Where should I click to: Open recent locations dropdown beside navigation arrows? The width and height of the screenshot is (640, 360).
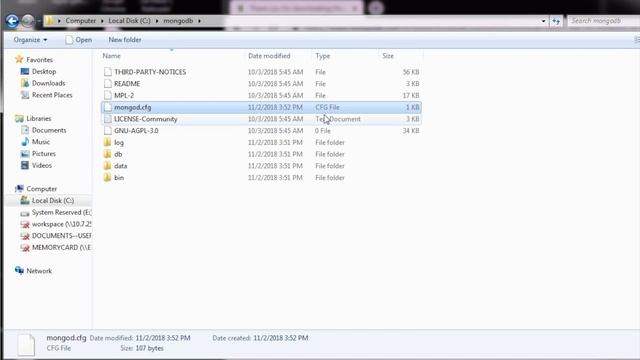tap(39, 21)
